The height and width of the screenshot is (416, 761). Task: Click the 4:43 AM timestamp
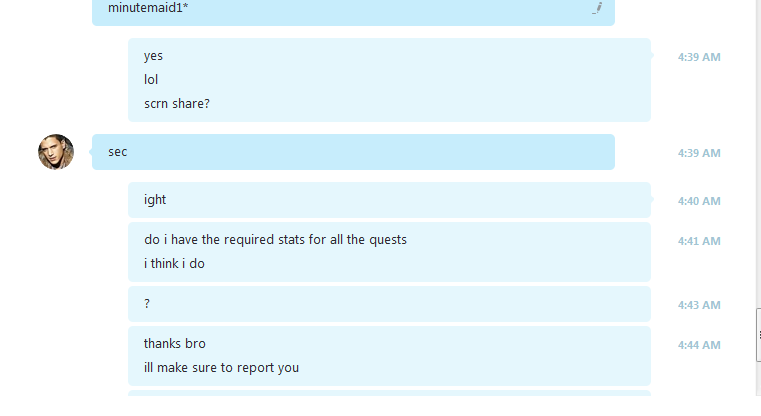click(x=699, y=305)
